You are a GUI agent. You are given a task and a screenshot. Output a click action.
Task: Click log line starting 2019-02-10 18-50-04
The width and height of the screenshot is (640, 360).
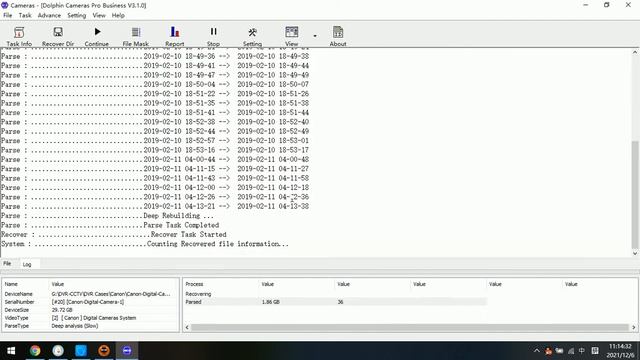click(155, 84)
